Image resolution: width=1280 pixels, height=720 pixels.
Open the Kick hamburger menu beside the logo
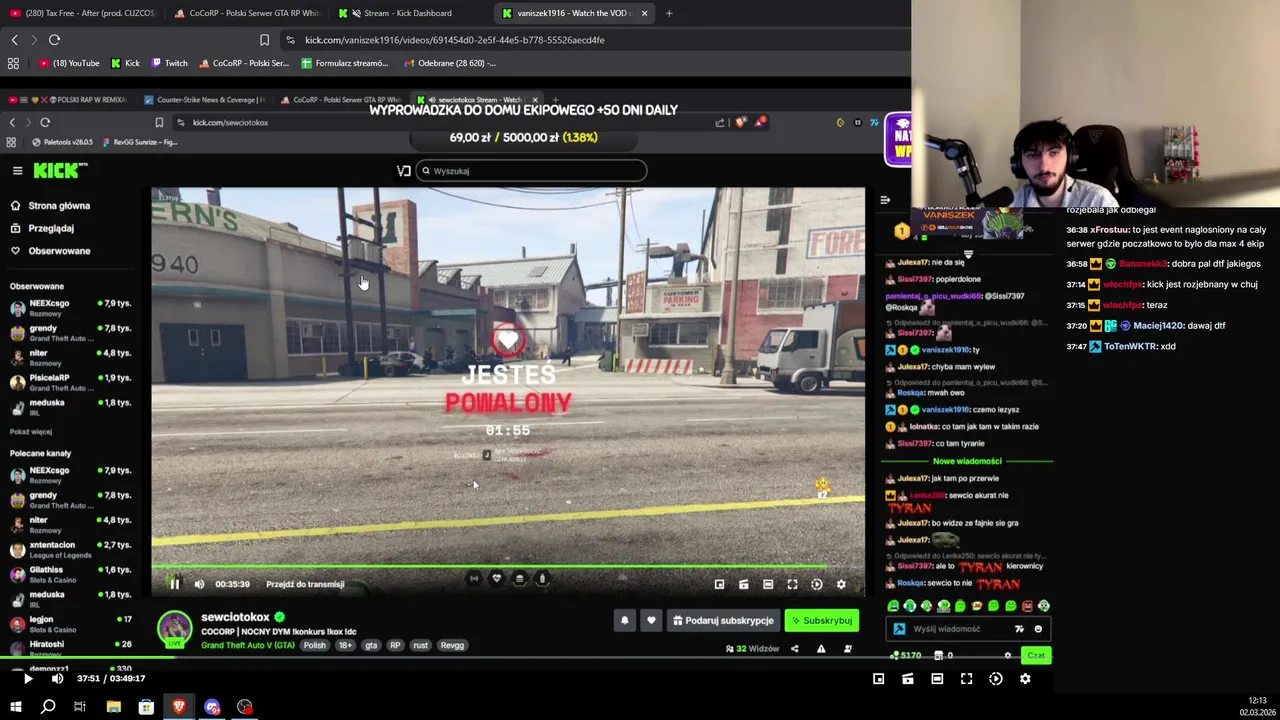[x=17, y=171]
